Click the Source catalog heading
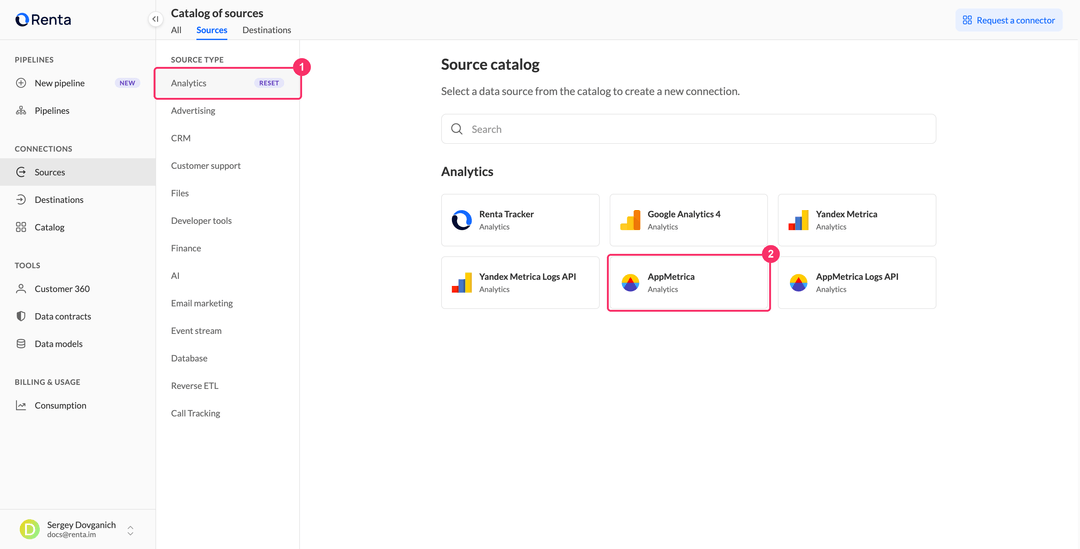This screenshot has width=1080, height=549. [490, 65]
